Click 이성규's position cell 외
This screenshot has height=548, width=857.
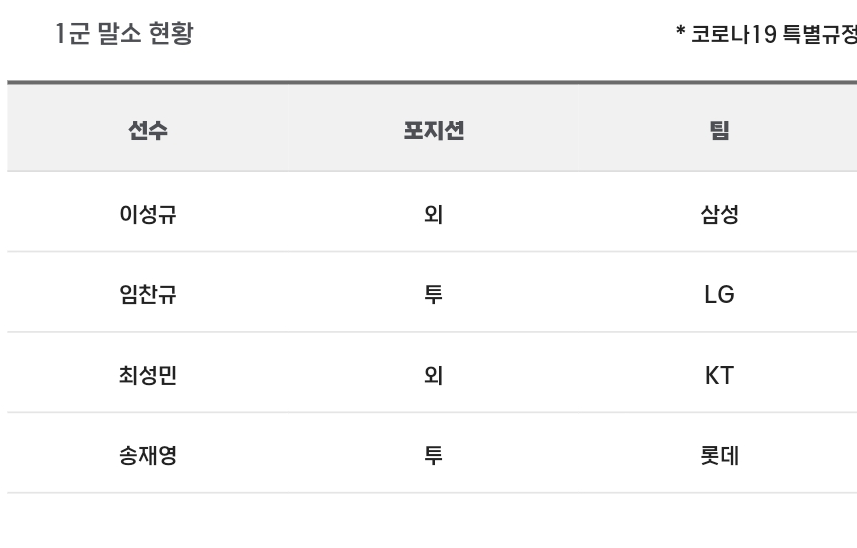(x=433, y=214)
